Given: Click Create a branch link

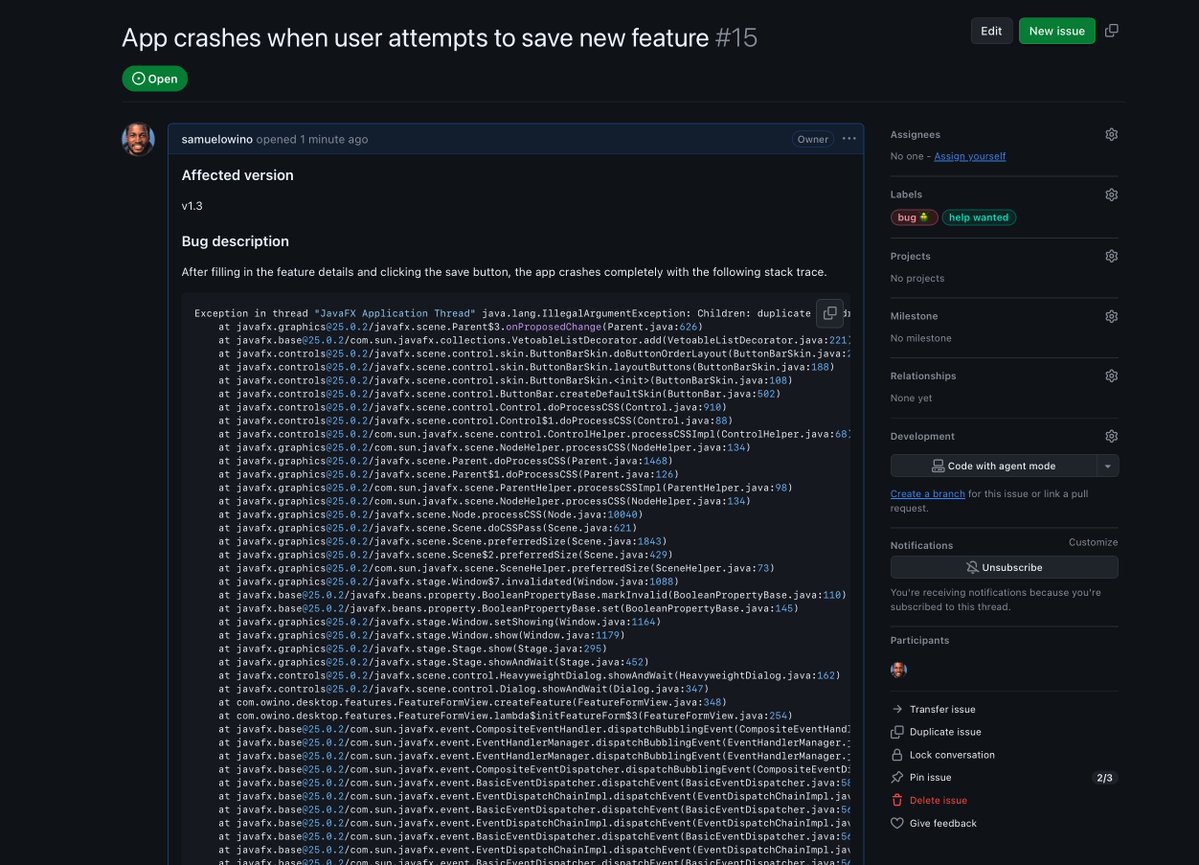Looking at the screenshot, I should [x=927, y=494].
